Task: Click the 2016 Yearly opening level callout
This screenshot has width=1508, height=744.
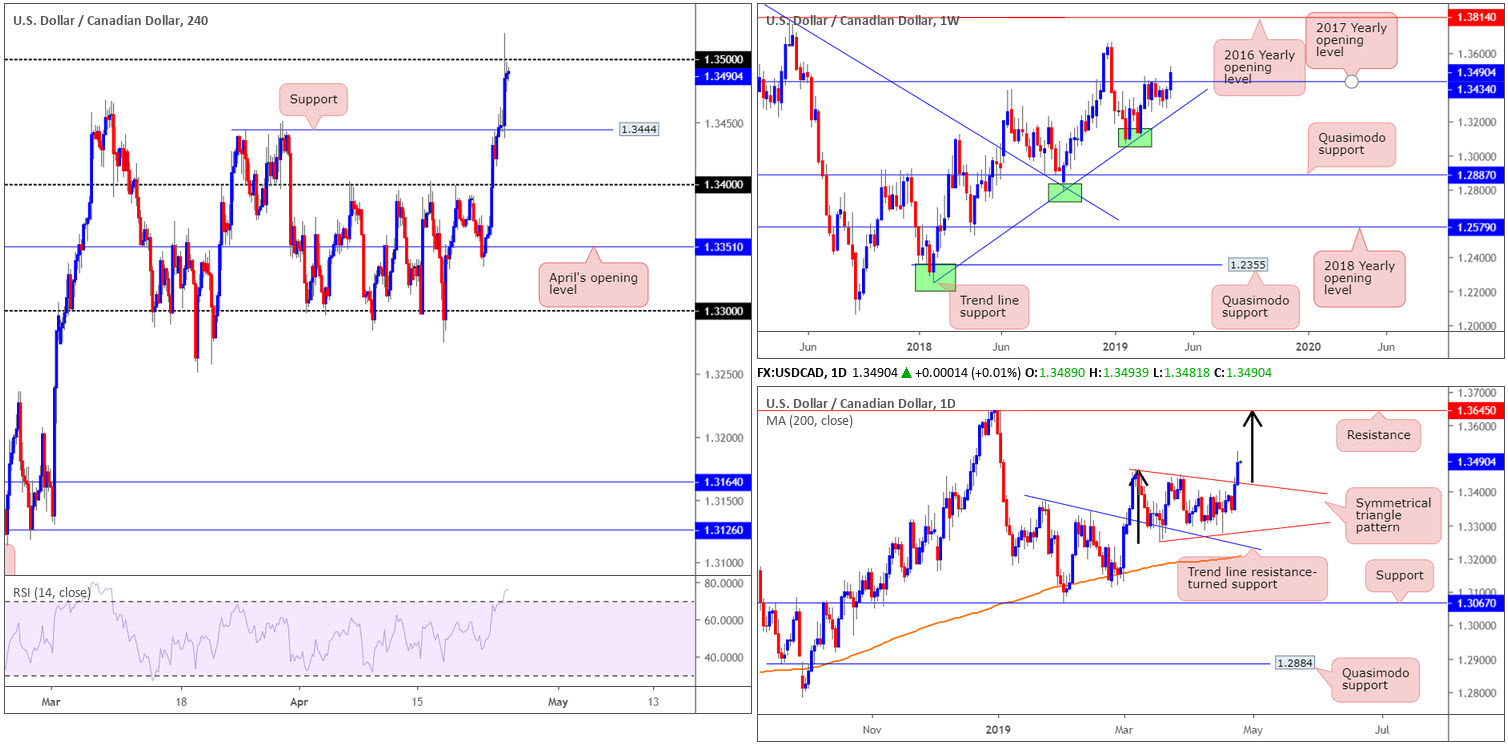Action: pos(1259,67)
